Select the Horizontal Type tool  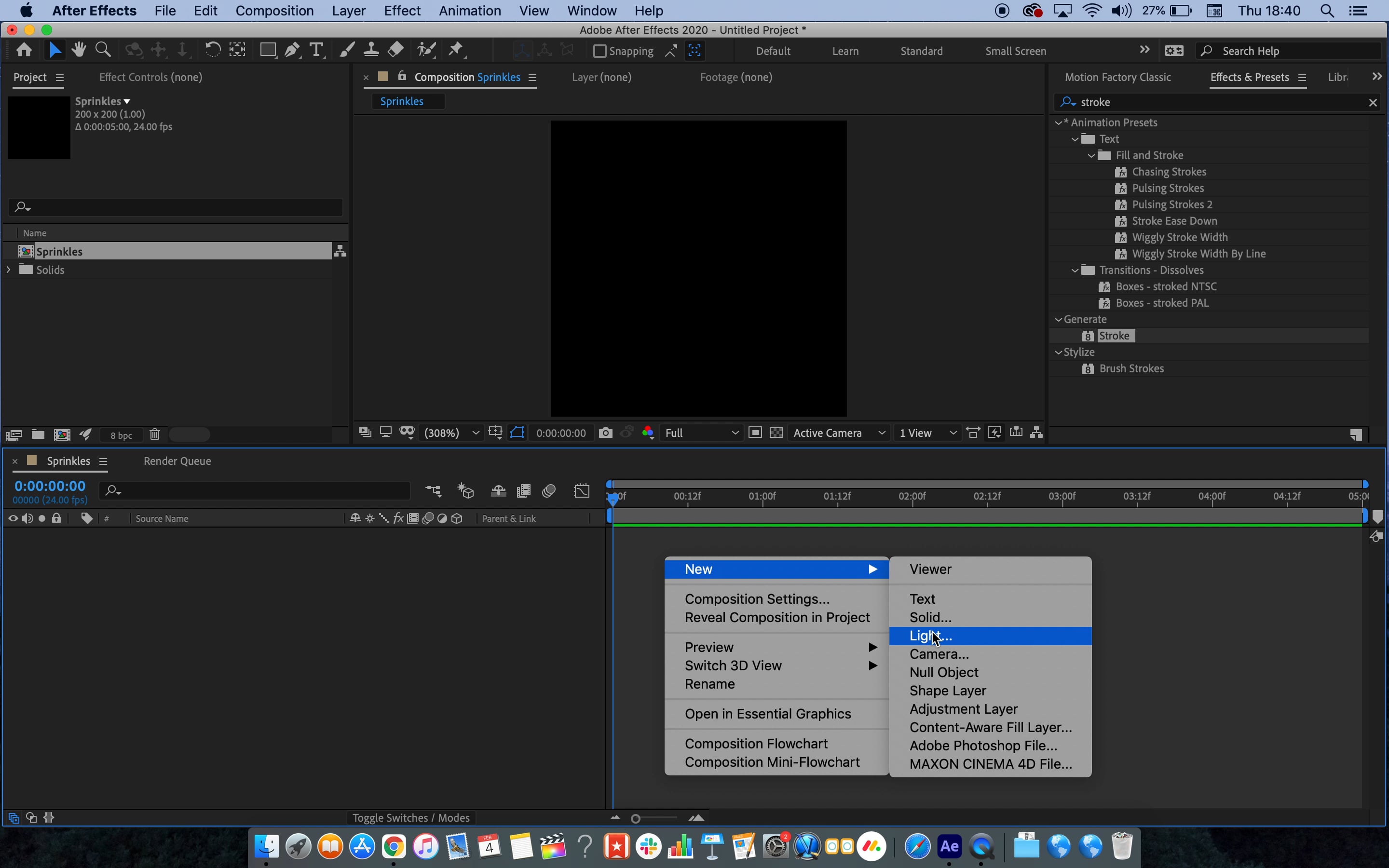pos(316,51)
